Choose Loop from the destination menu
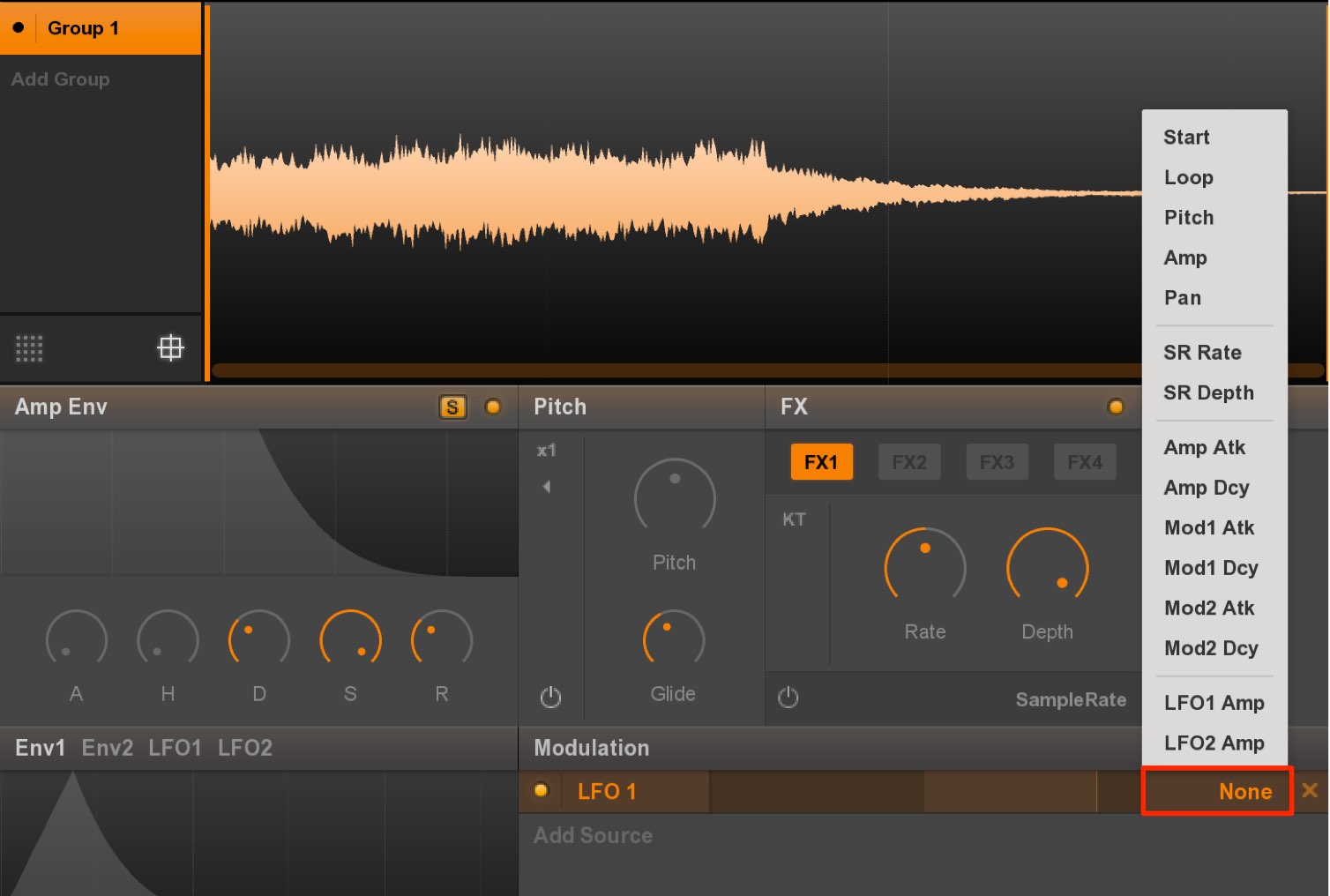 click(x=1214, y=177)
